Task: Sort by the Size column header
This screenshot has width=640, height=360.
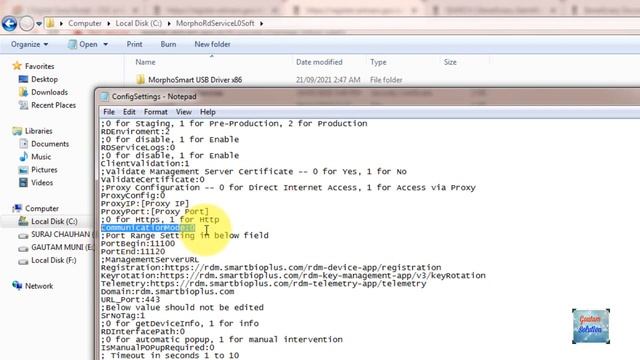Action: 450,62
